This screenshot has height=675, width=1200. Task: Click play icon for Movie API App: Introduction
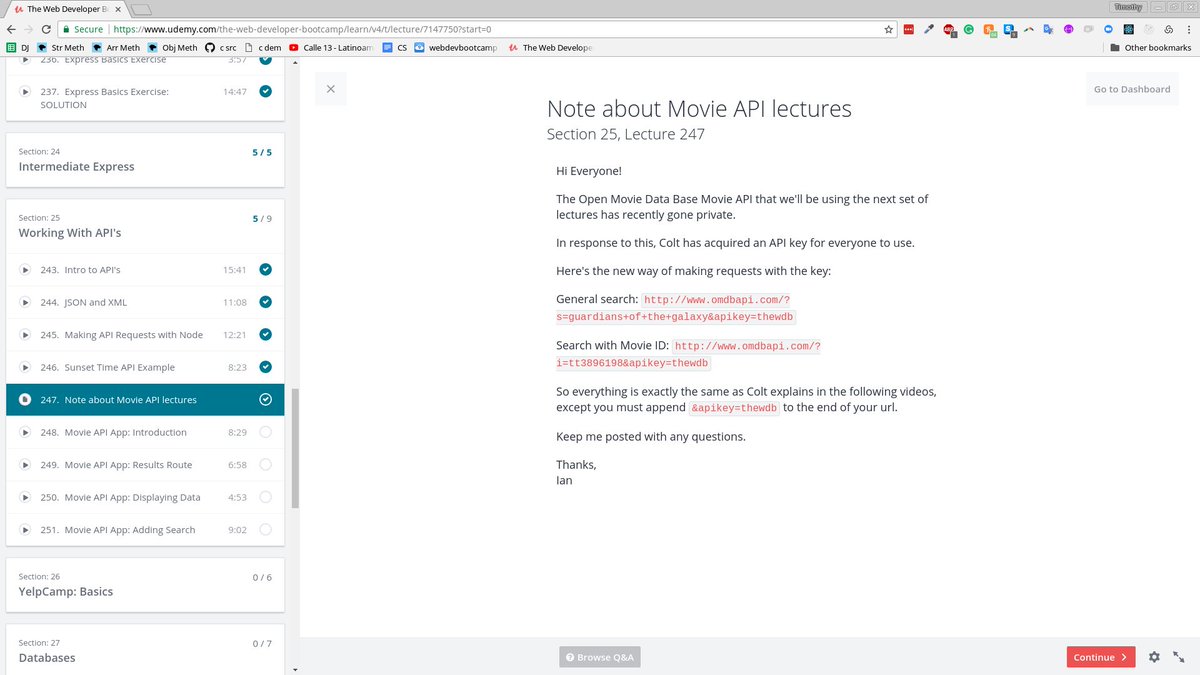(26, 432)
